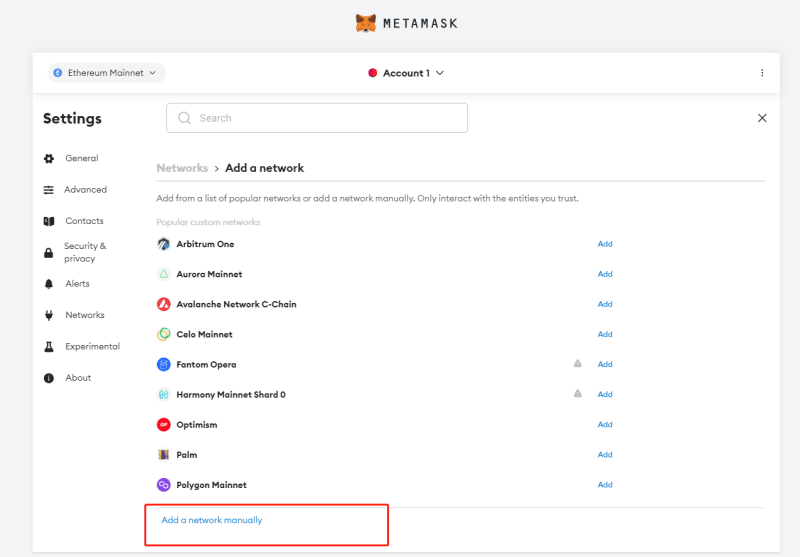Click the Arbitrum One network name
The height and width of the screenshot is (557, 800).
[x=205, y=244]
